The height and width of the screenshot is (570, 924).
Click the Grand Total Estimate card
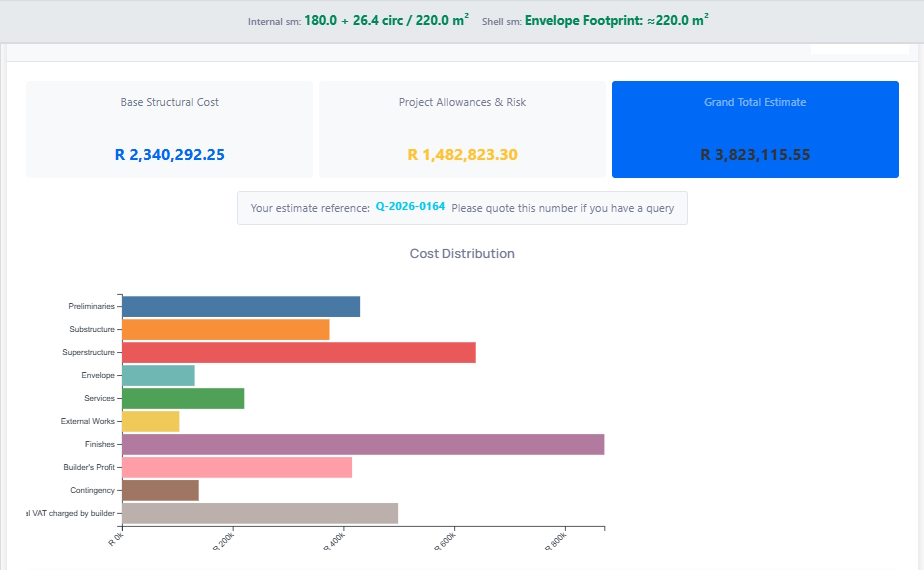[755, 129]
